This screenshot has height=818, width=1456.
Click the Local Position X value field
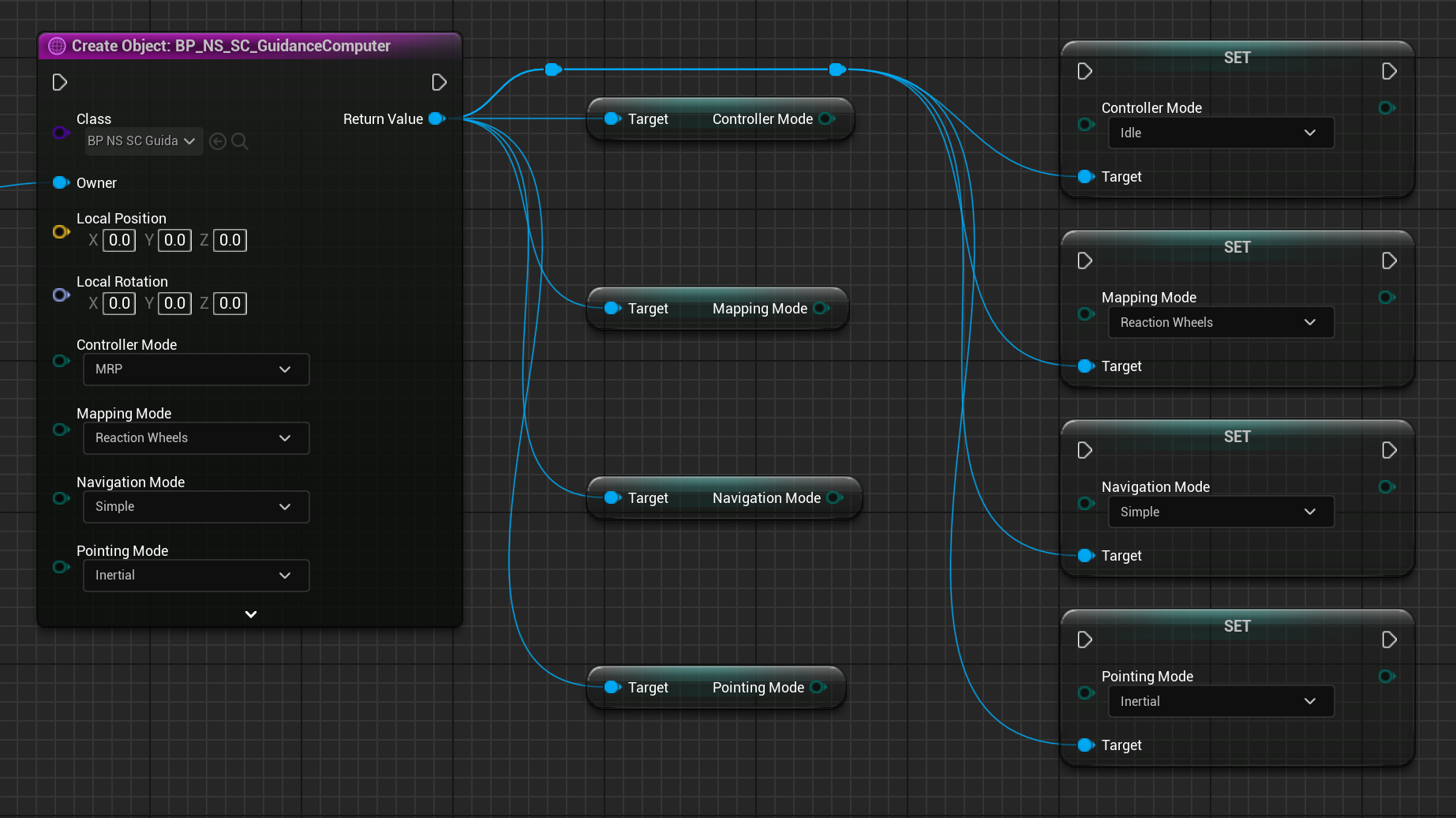coord(119,240)
